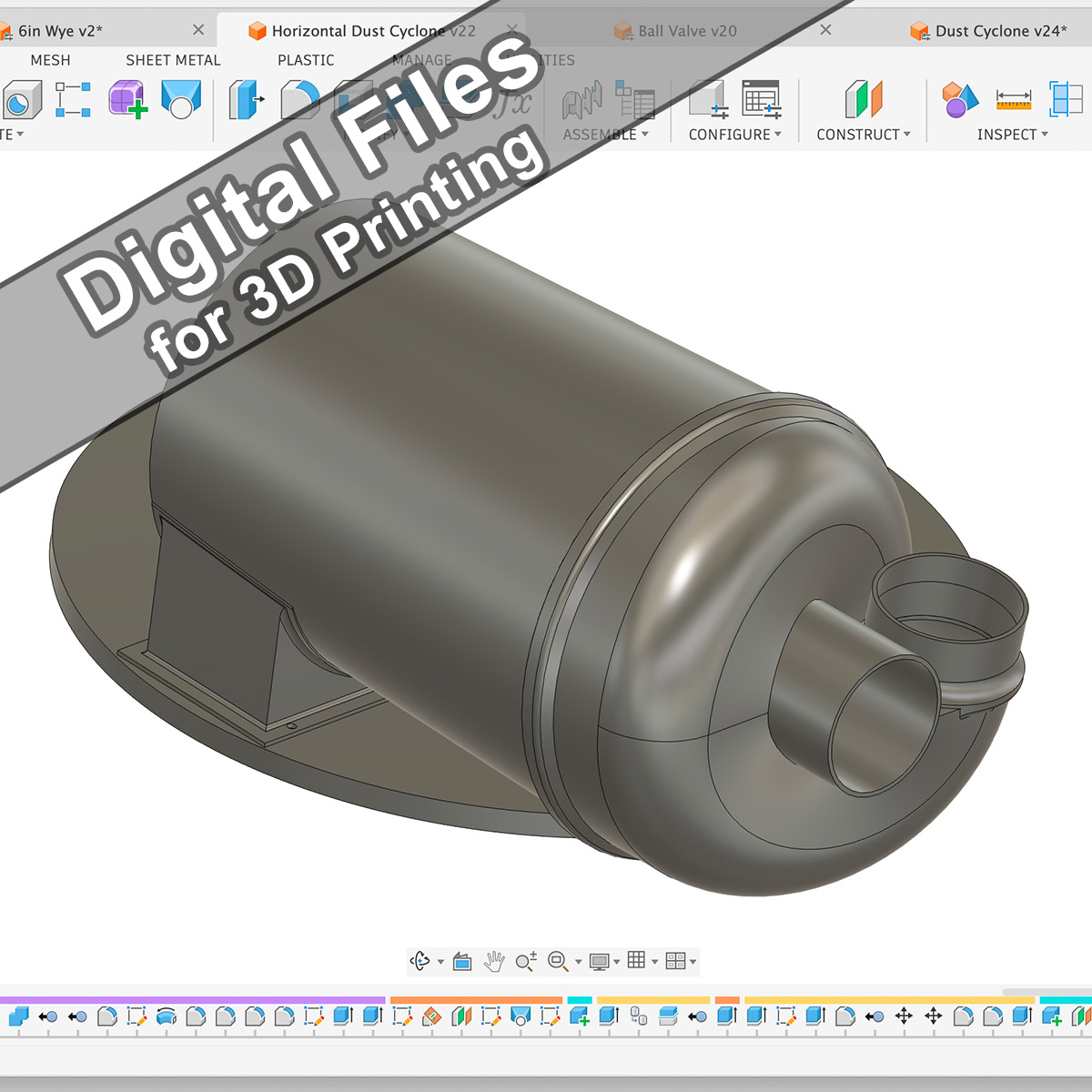Switch to the PLASTIC ribbon tab
Screen dimensions: 1092x1092
pyautogui.click(x=306, y=60)
